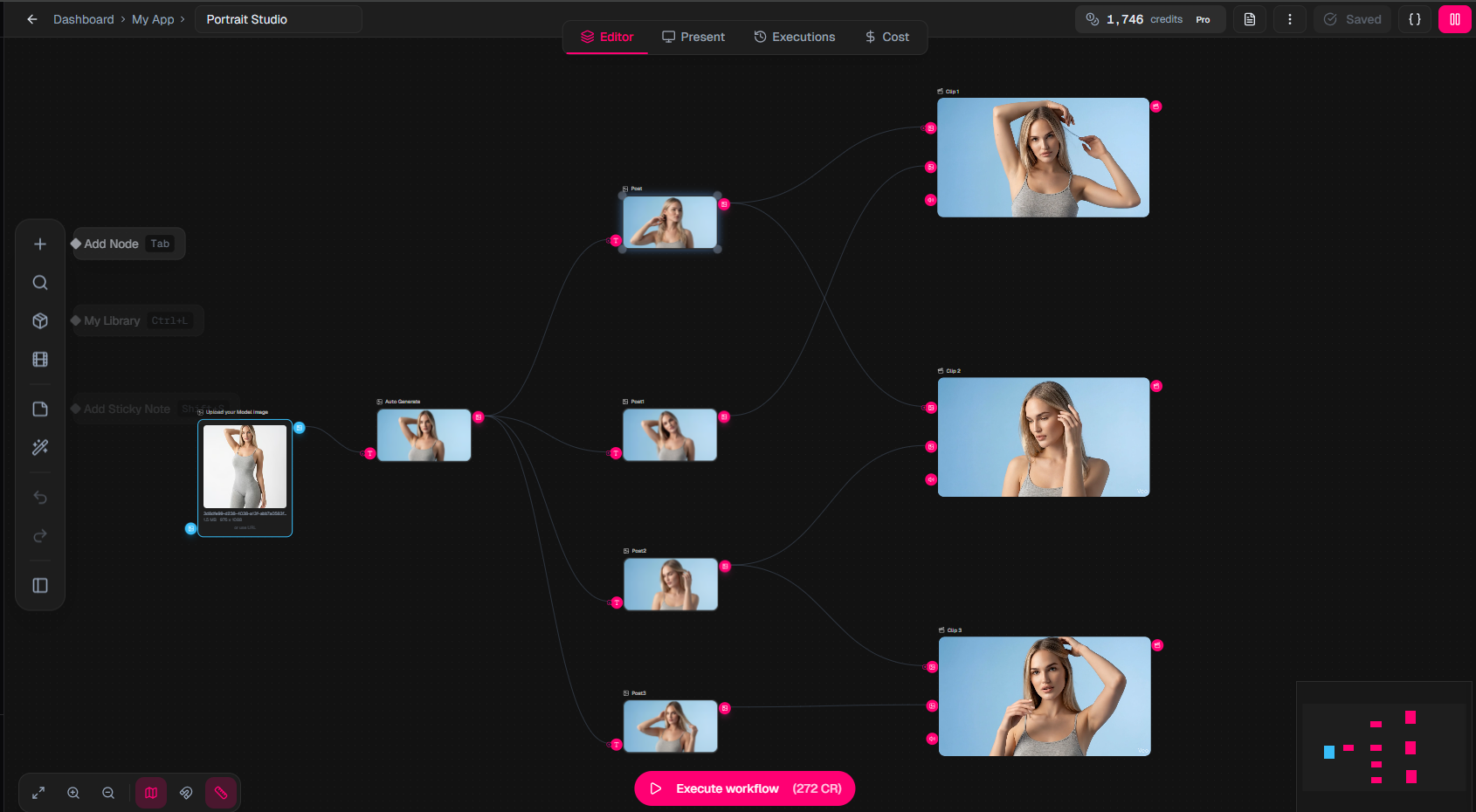
Task: Open the search tool in left toolbar
Action: click(40, 283)
